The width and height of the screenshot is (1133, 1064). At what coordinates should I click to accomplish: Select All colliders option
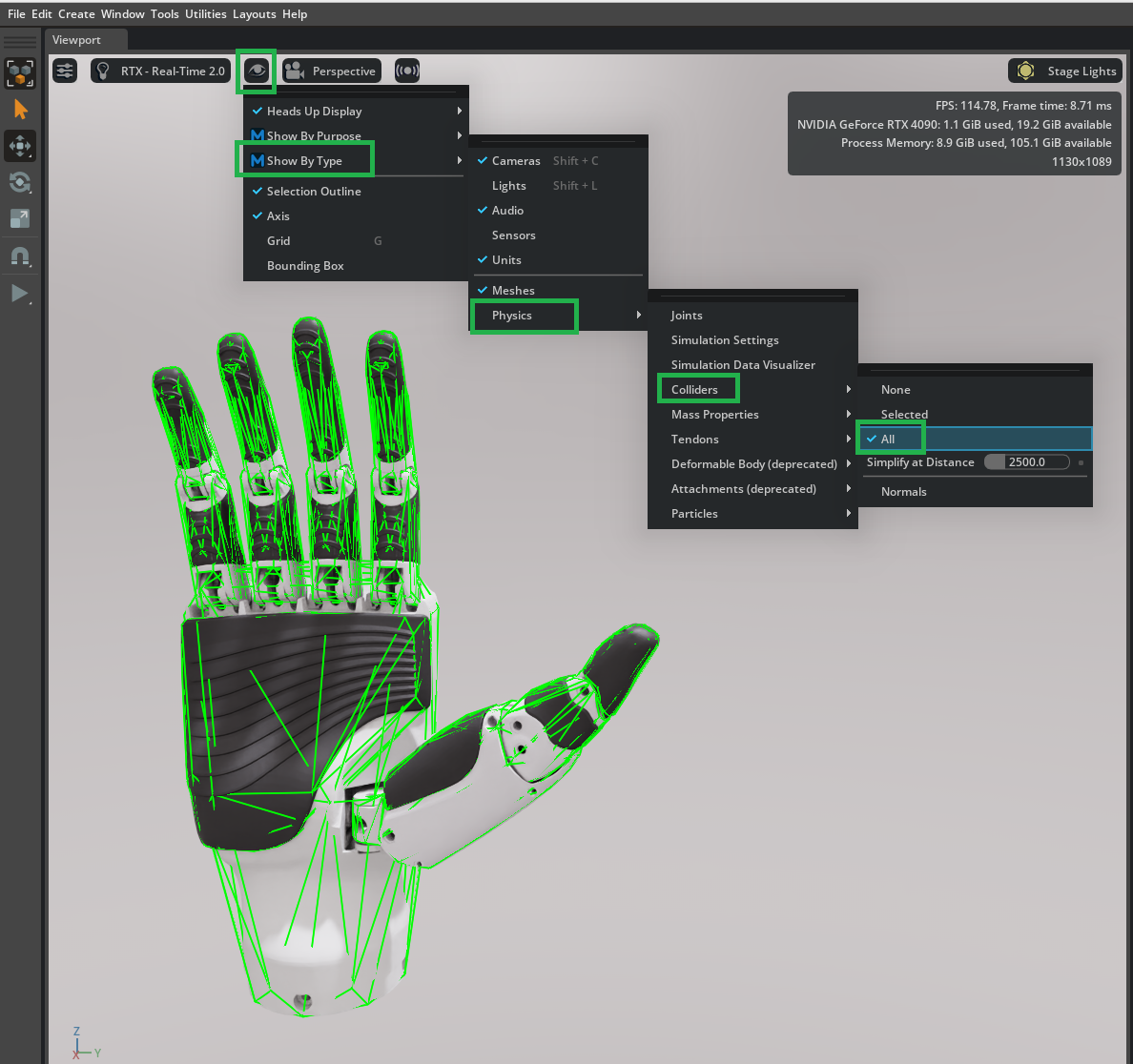point(888,440)
